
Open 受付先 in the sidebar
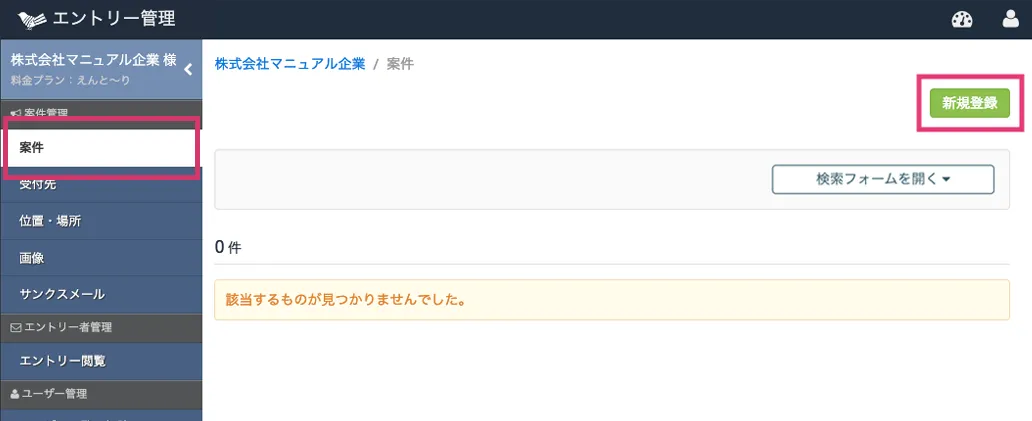click(100, 185)
